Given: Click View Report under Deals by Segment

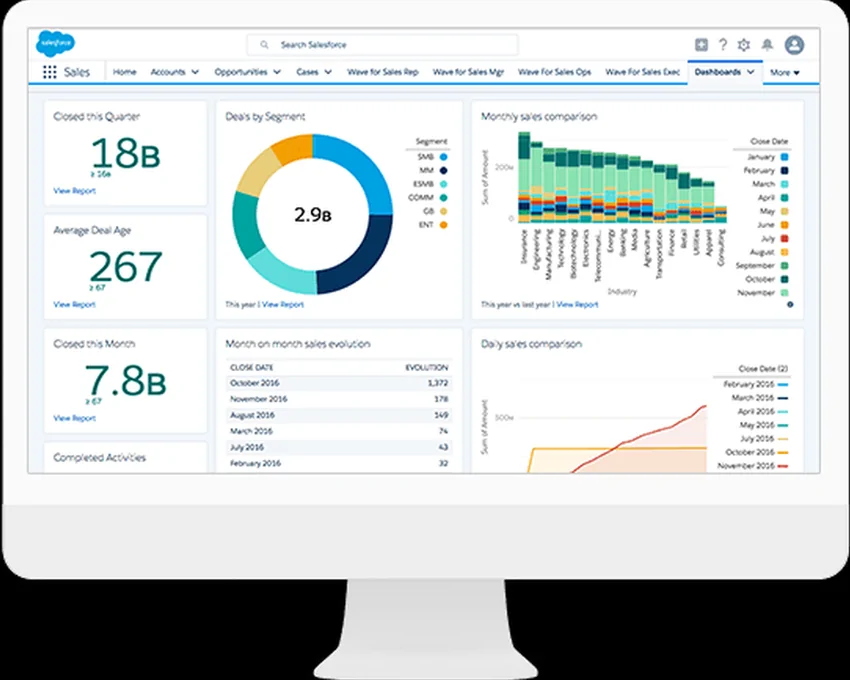Looking at the screenshot, I should 283,304.
